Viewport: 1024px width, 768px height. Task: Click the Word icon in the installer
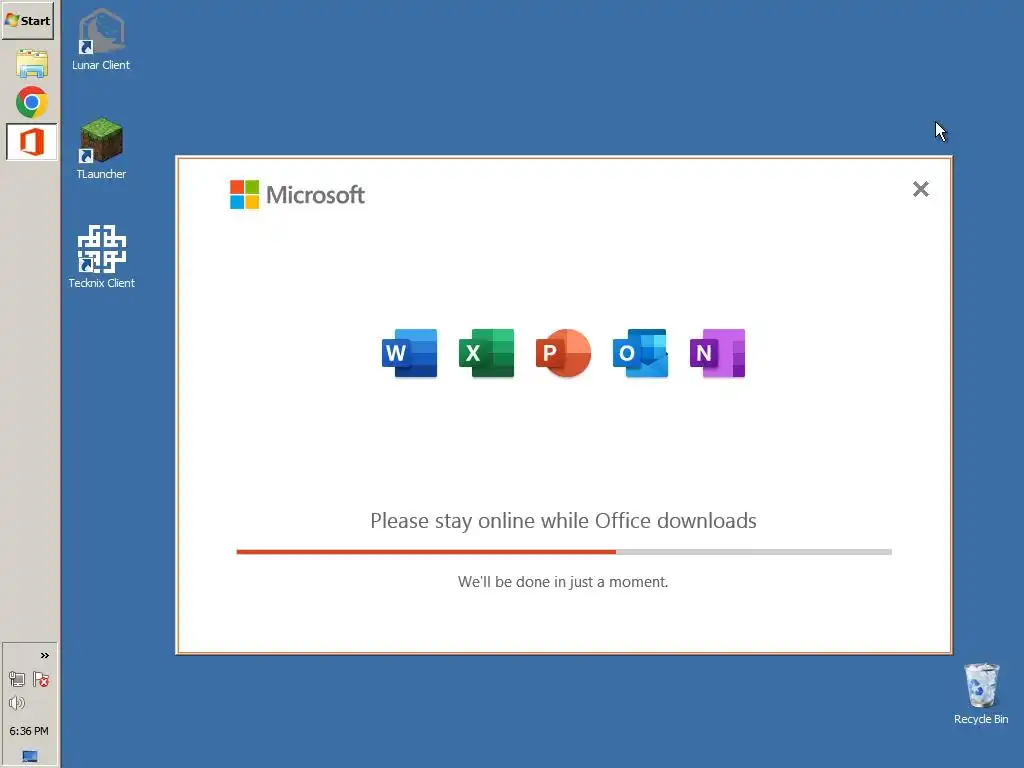[x=409, y=353]
